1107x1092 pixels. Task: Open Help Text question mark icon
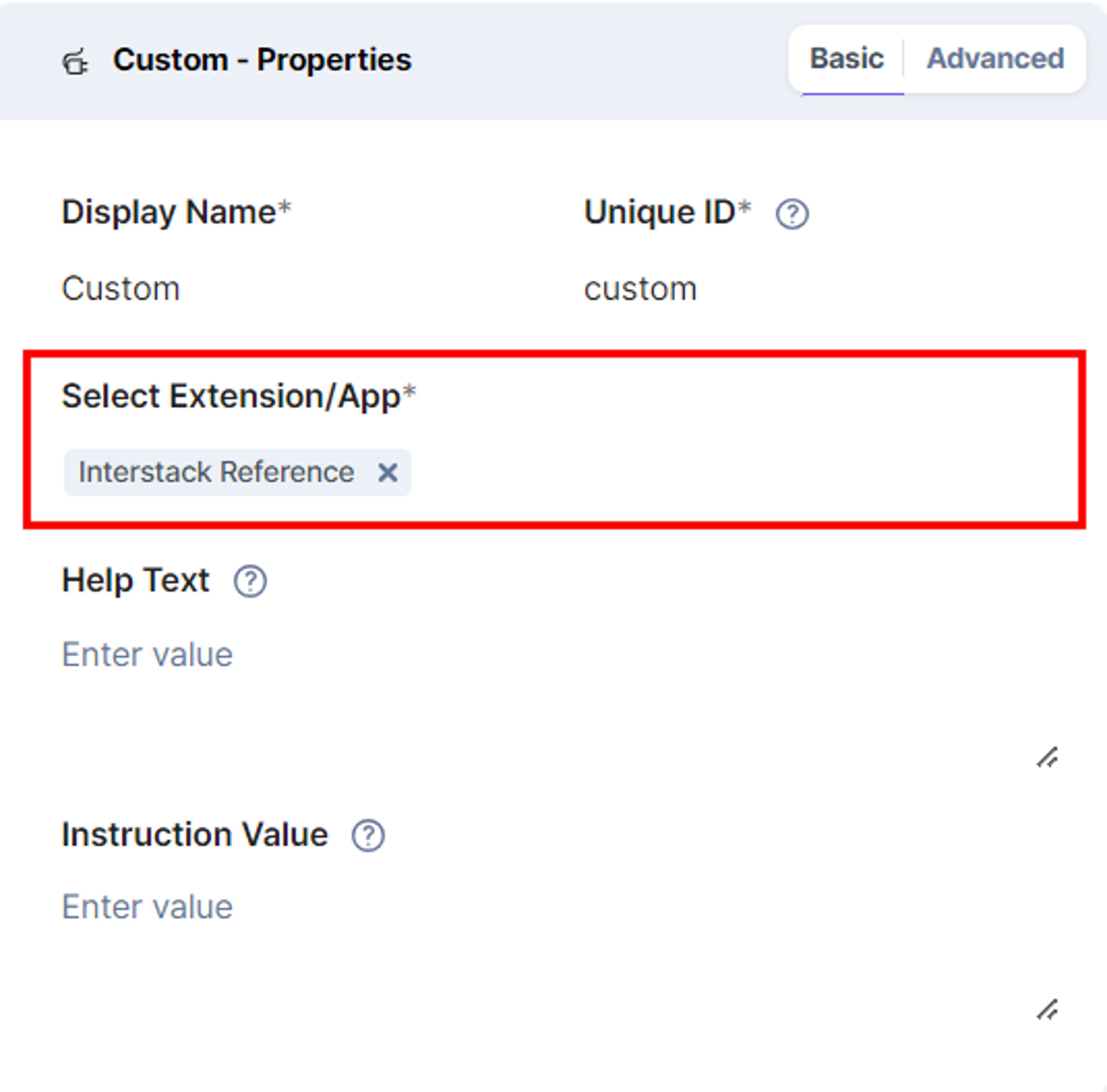click(250, 582)
